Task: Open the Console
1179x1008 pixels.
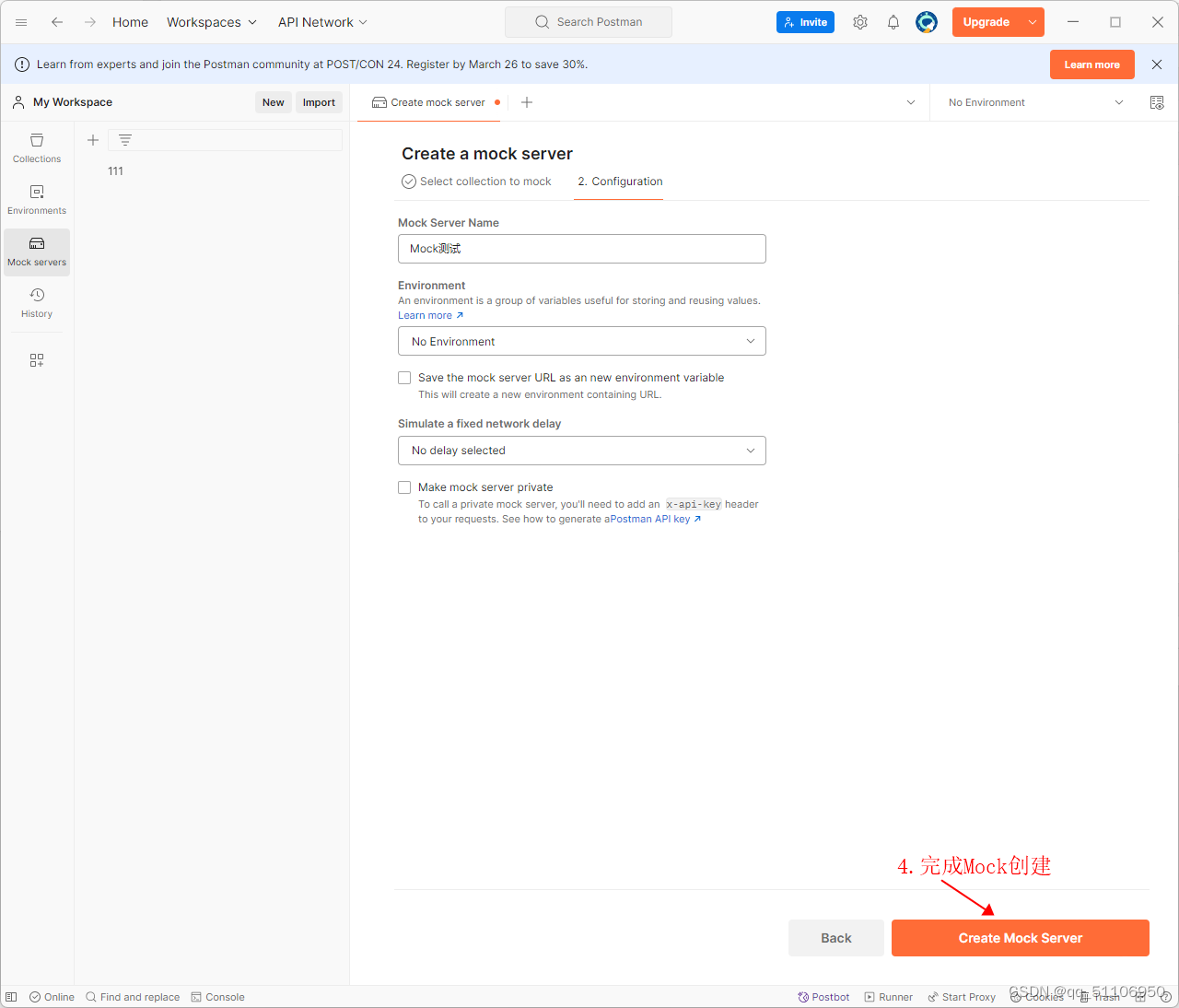Action: pos(217,997)
